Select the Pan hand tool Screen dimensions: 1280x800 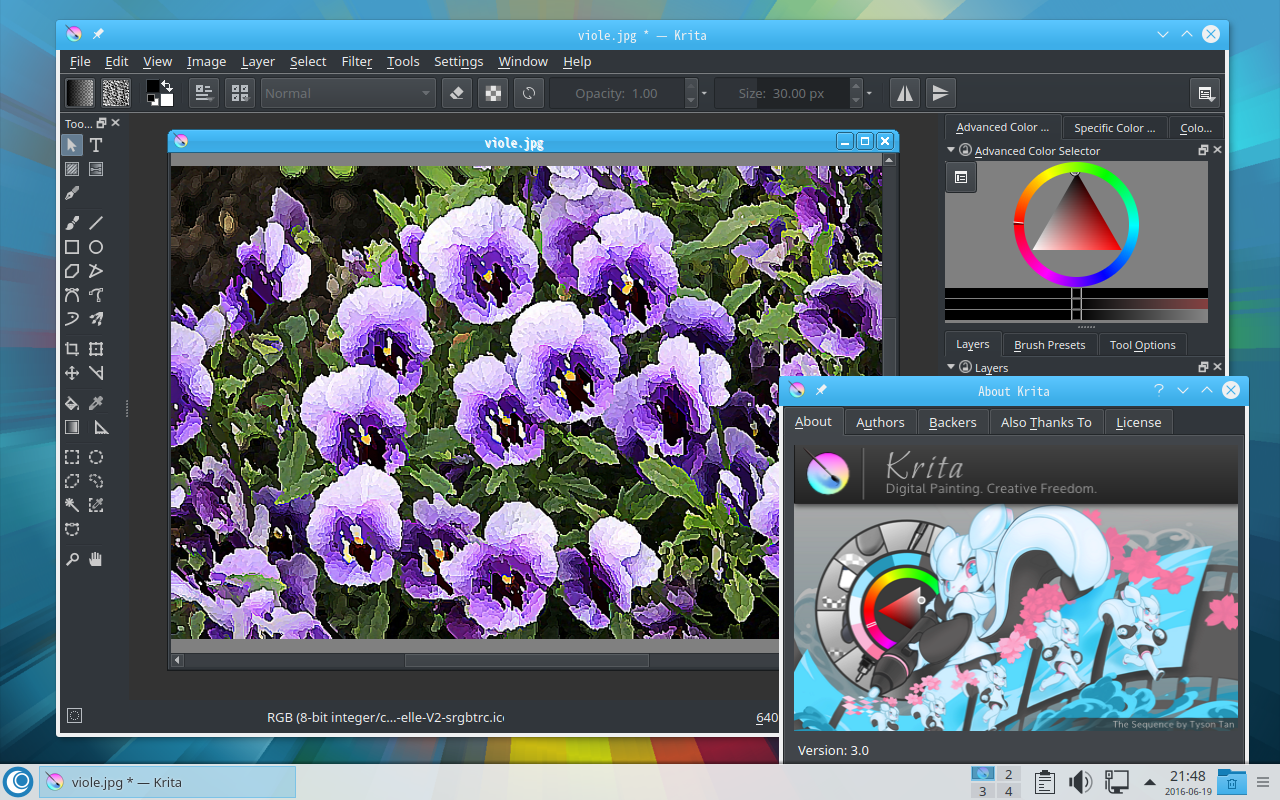coord(96,559)
